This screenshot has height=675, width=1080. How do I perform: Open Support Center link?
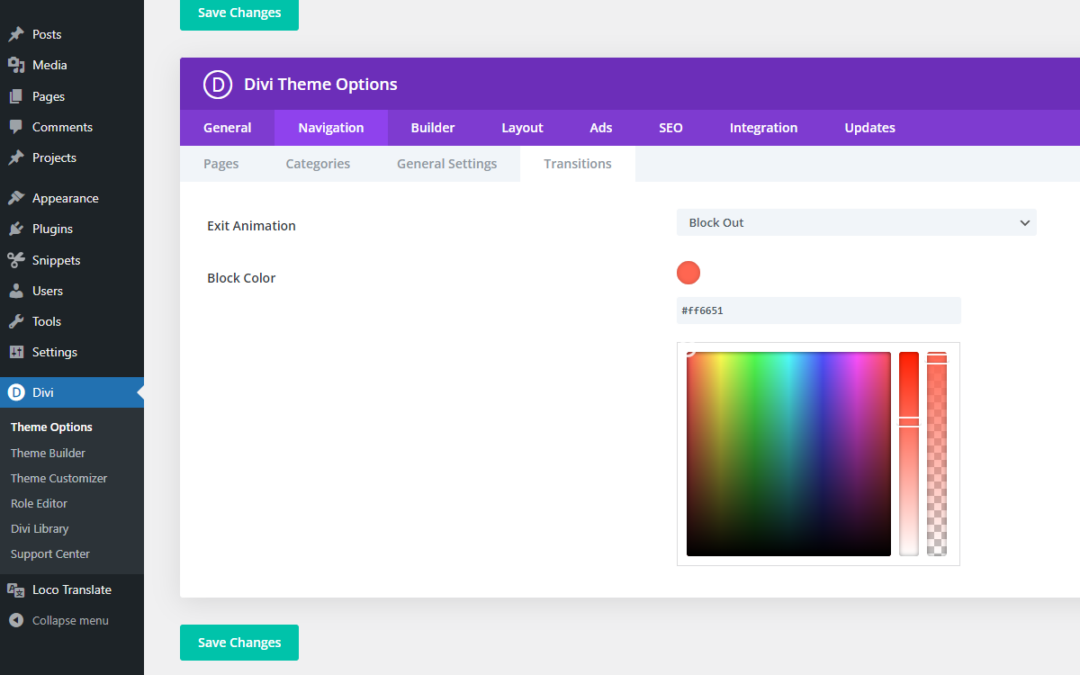click(x=50, y=554)
